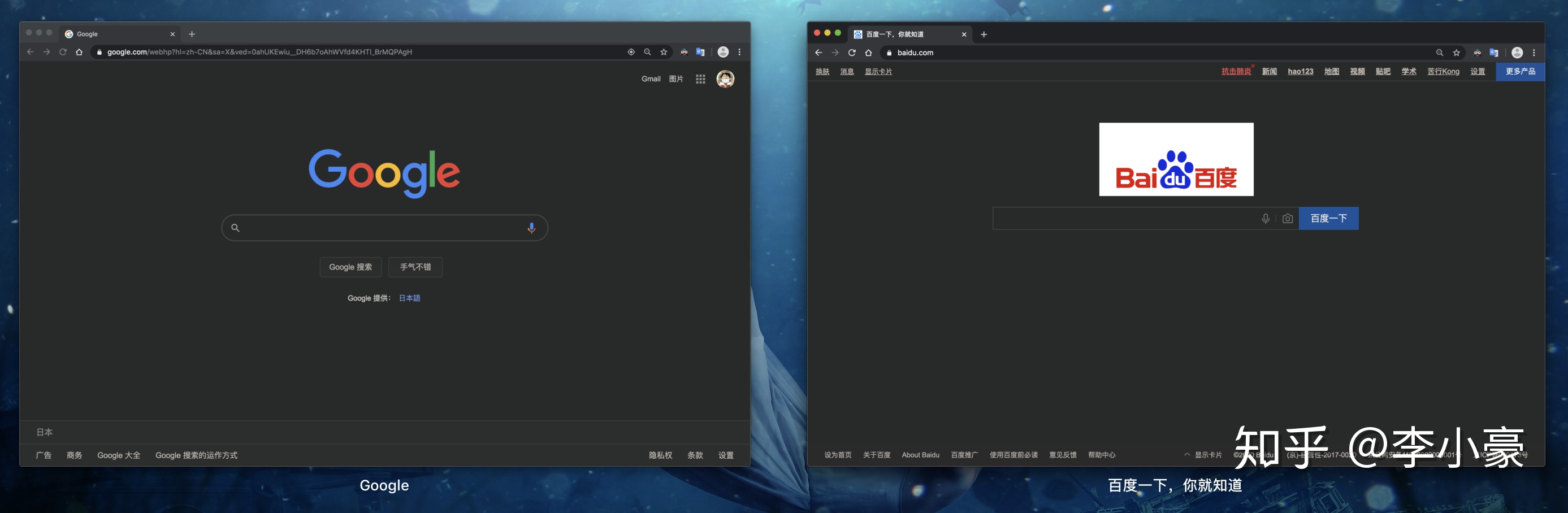Click 设为首页 in Baidu footer
Viewport: 1568px width, 513px height.
click(x=838, y=455)
